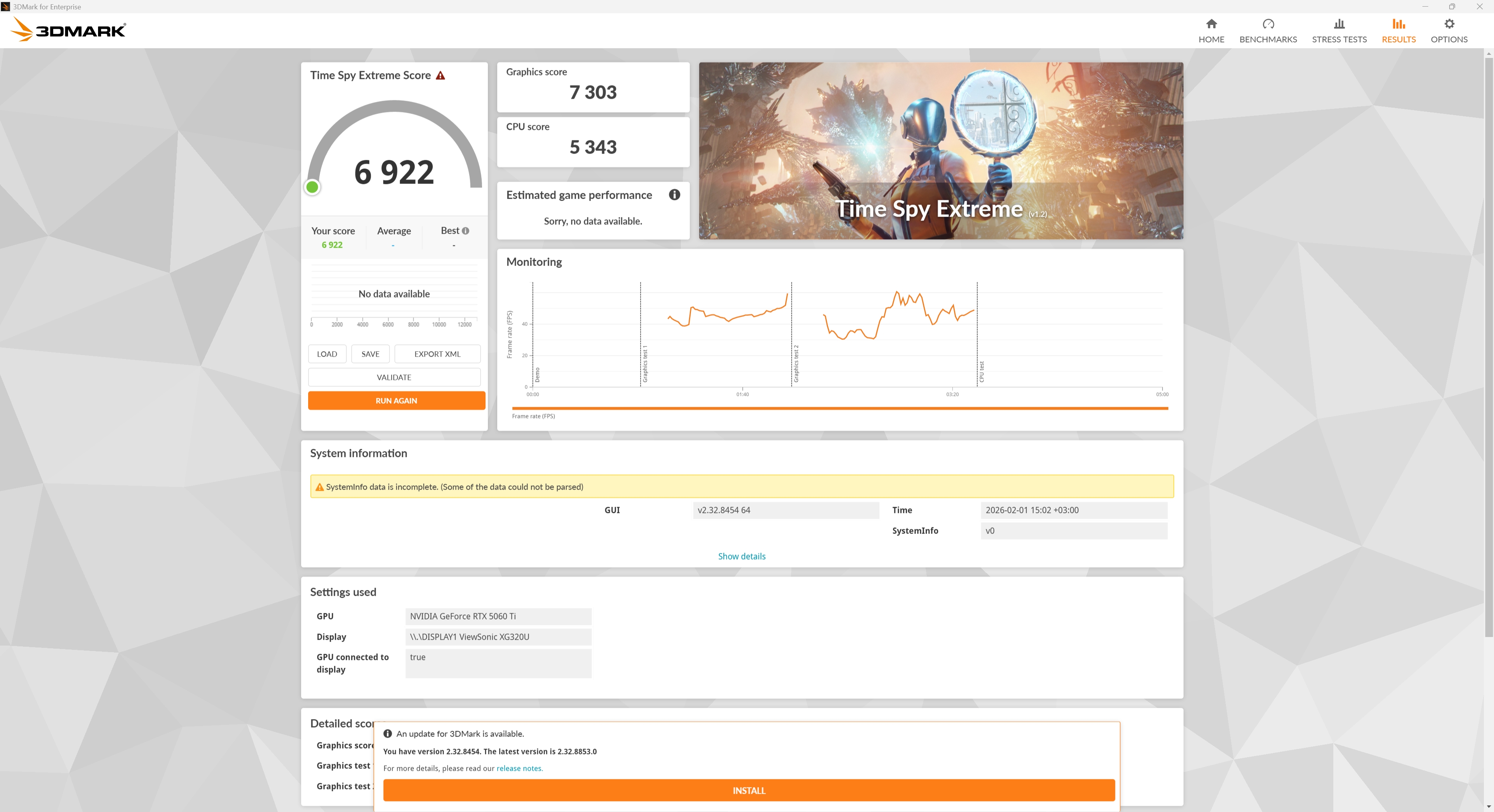
Task: Click the Export XML button
Action: click(x=437, y=353)
